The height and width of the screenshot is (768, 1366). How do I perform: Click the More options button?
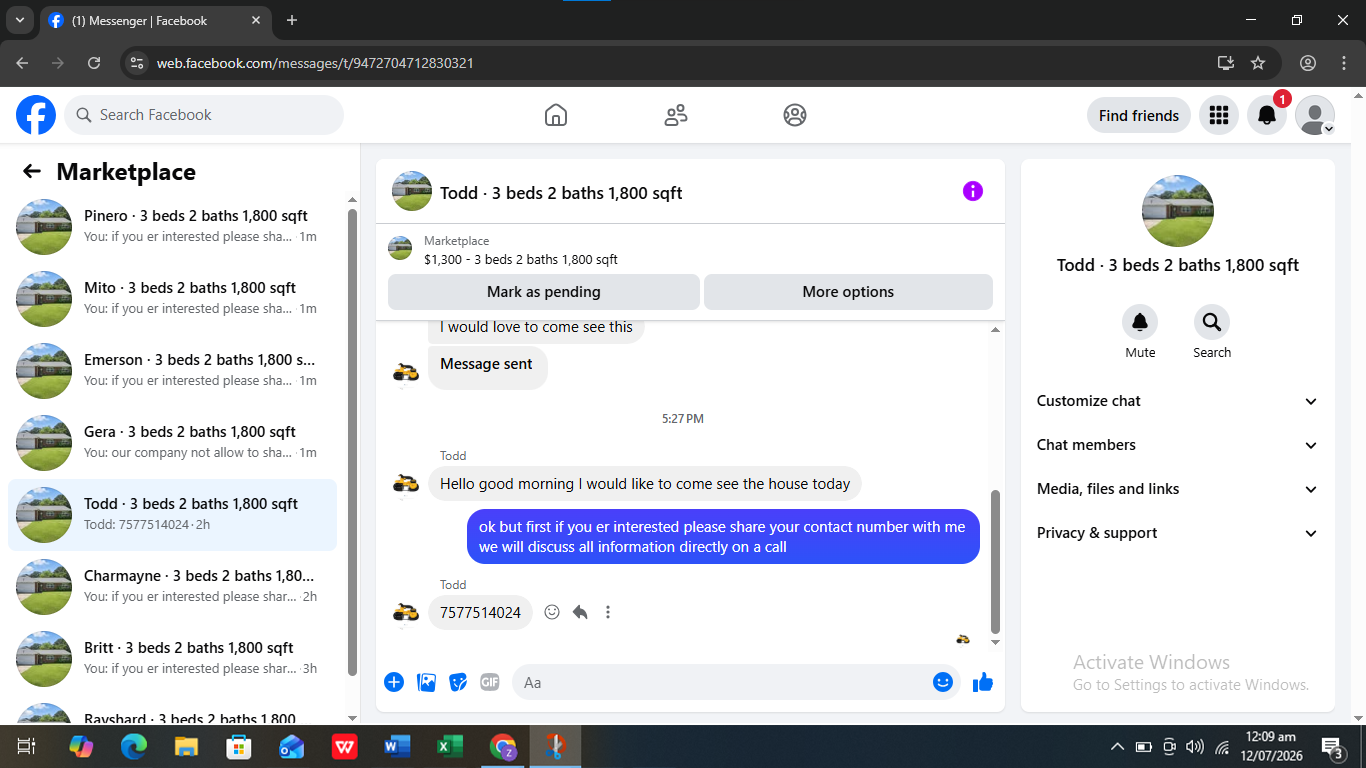point(848,292)
